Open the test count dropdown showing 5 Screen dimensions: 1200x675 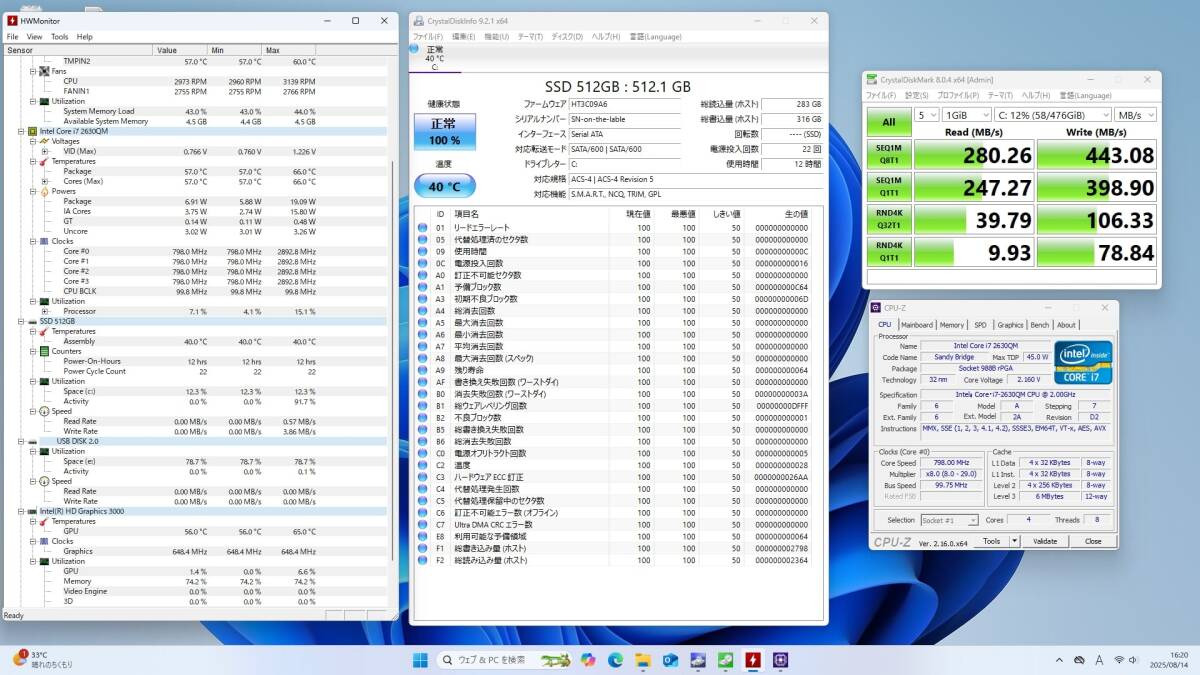[x=927, y=115]
